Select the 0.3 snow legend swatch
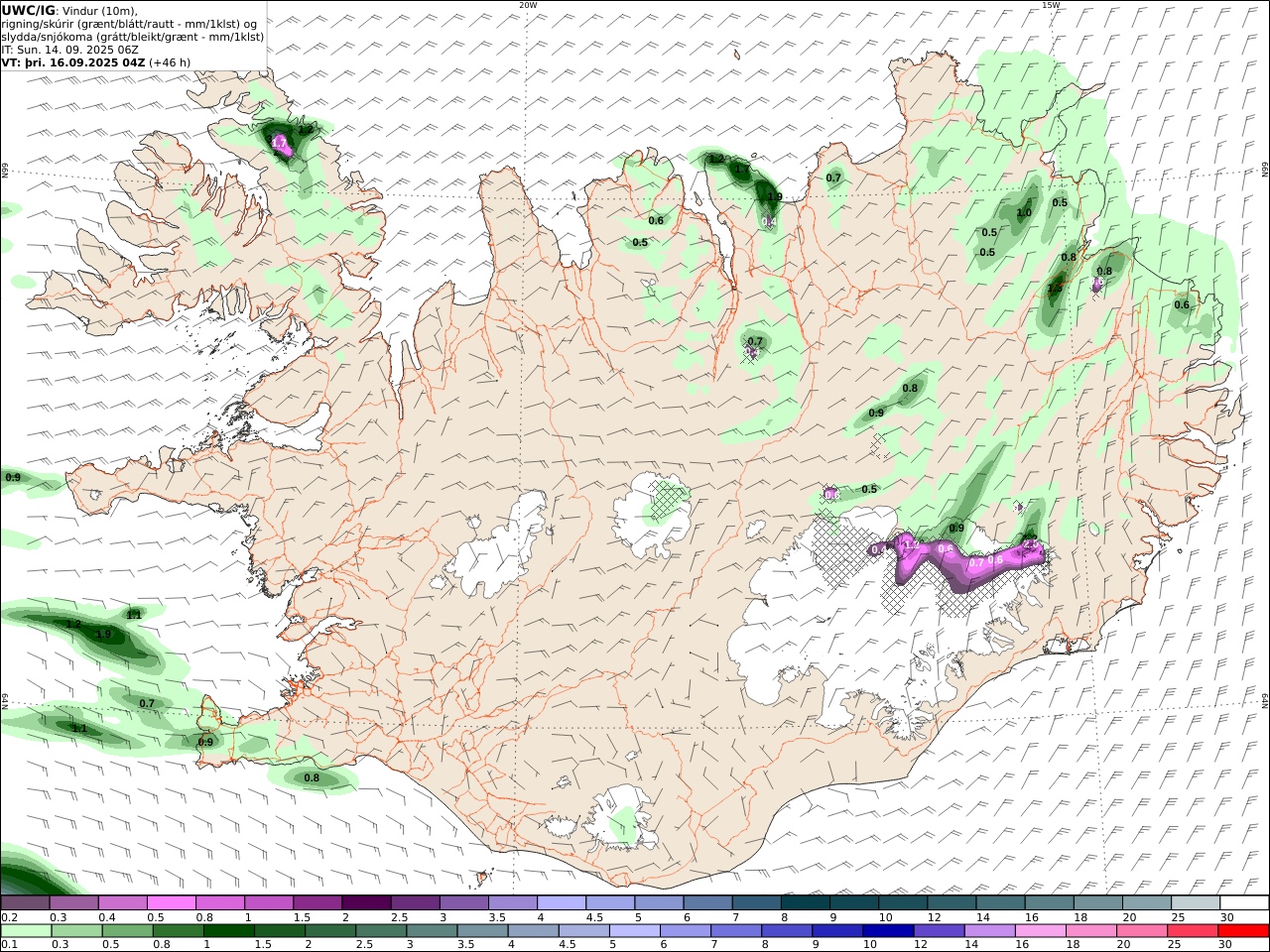The width and height of the screenshot is (1270, 952). click(x=74, y=903)
